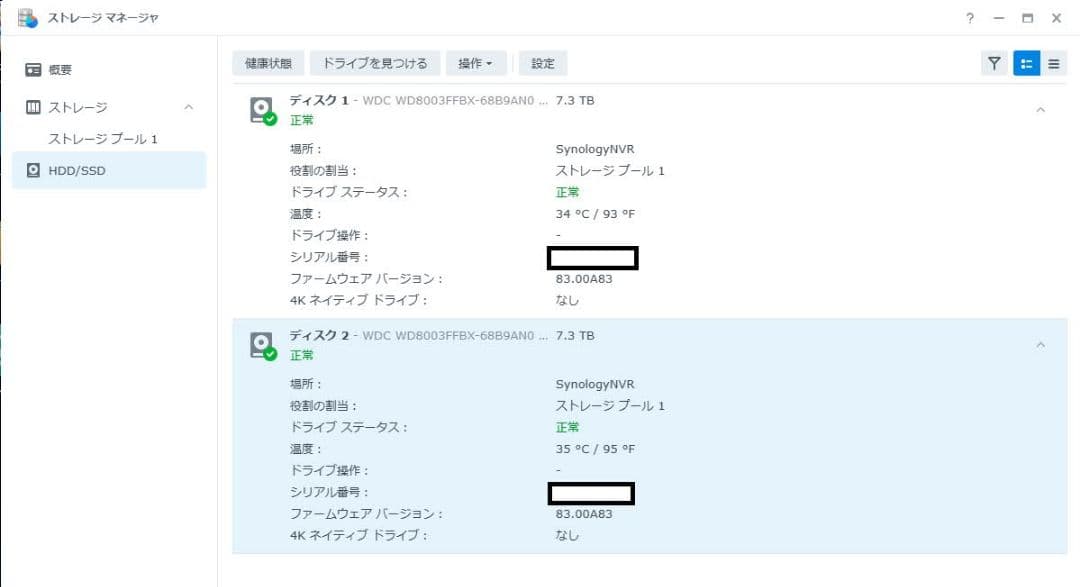The height and width of the screenshot is (587, 1080).
Task: Switch to compact list view icon
Action: click(x=1054, y=62)
